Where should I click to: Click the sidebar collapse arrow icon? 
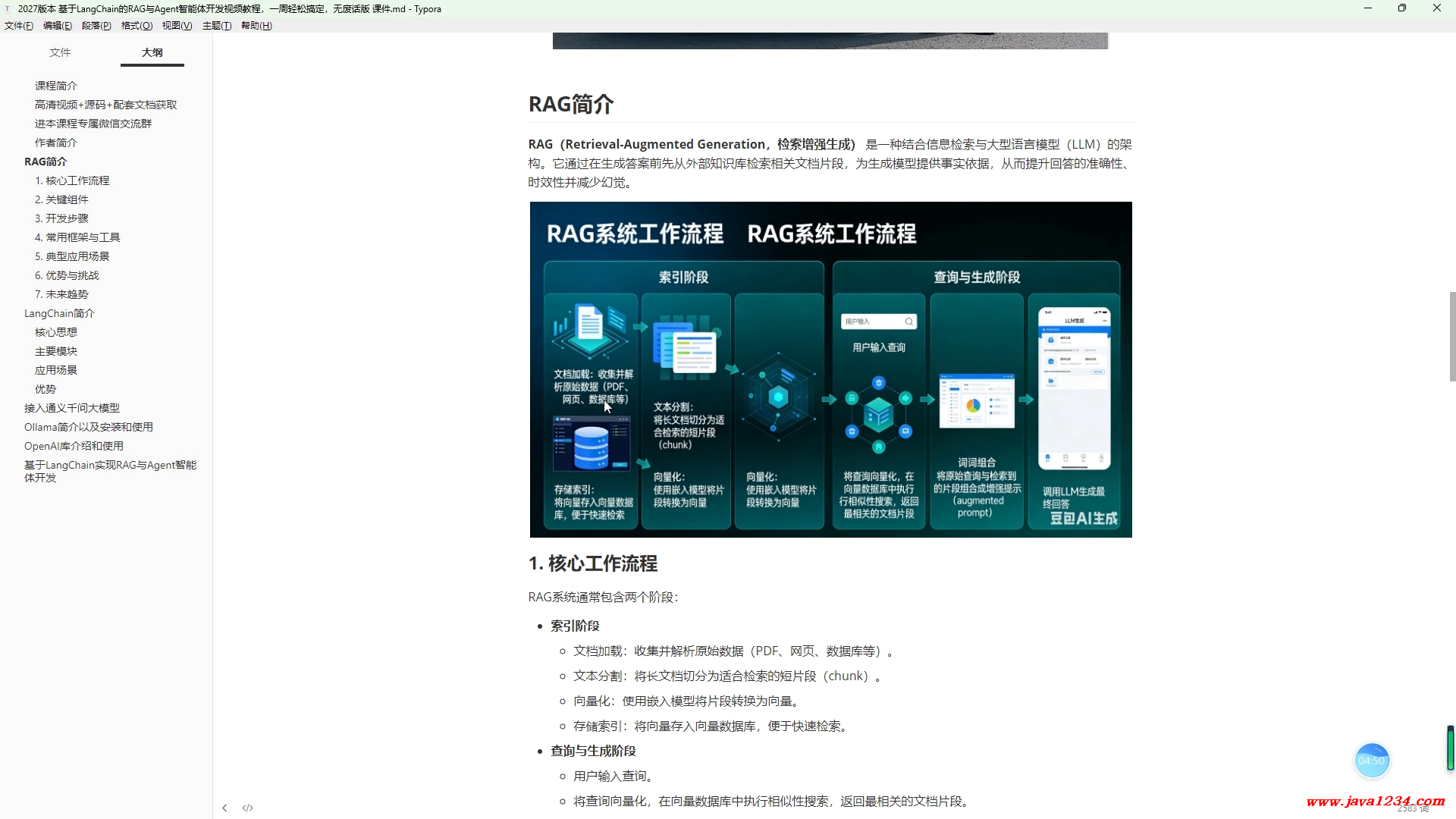coord(224,808)
